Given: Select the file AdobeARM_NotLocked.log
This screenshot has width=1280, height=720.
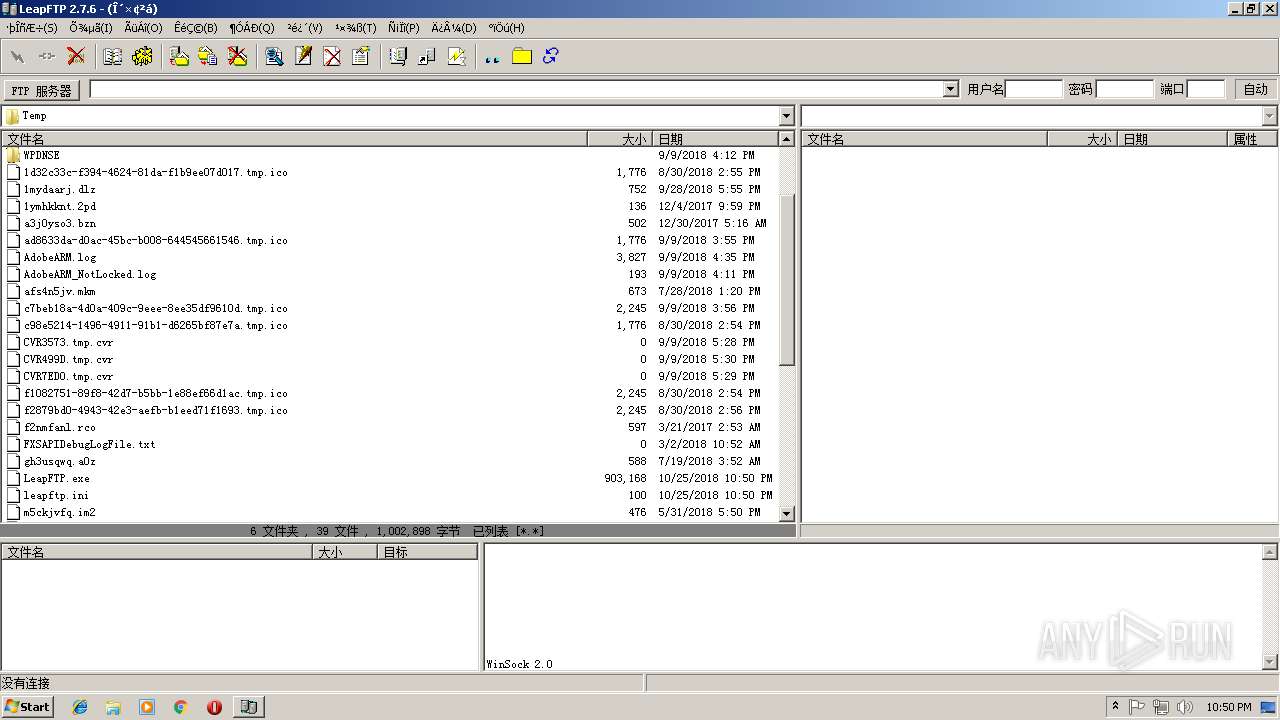Looking at the screenshot, I should 90,274.
